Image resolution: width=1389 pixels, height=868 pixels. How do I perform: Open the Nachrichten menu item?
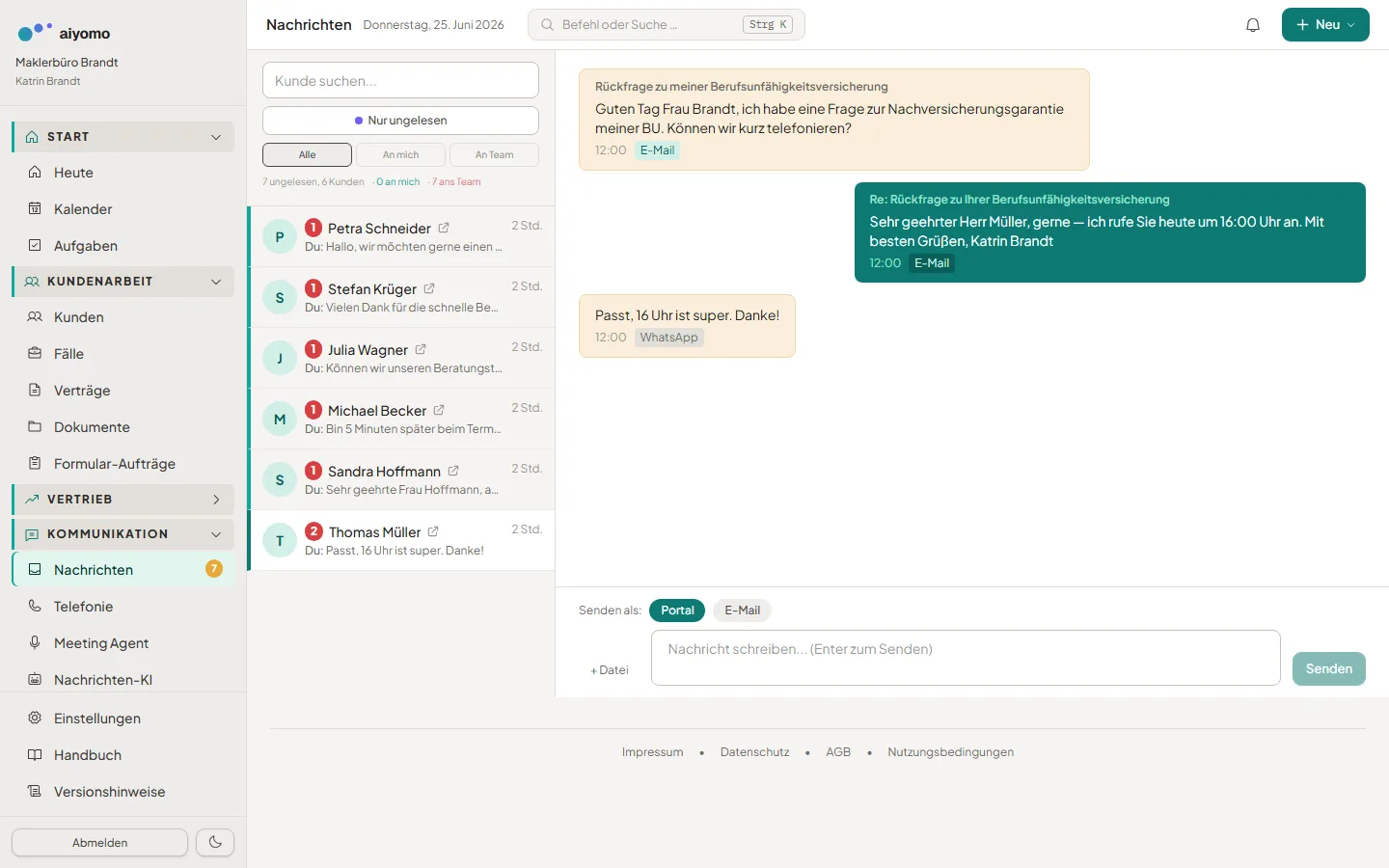pos(123,570)
